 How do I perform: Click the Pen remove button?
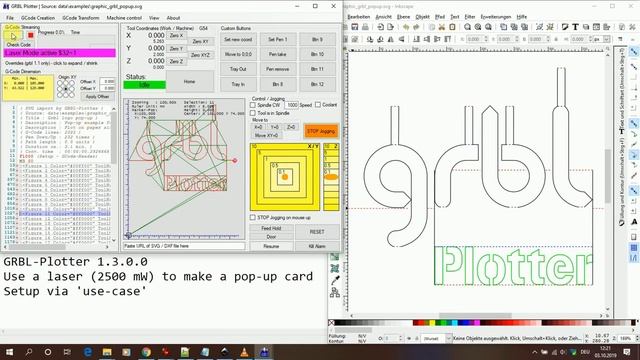point(278,69)
